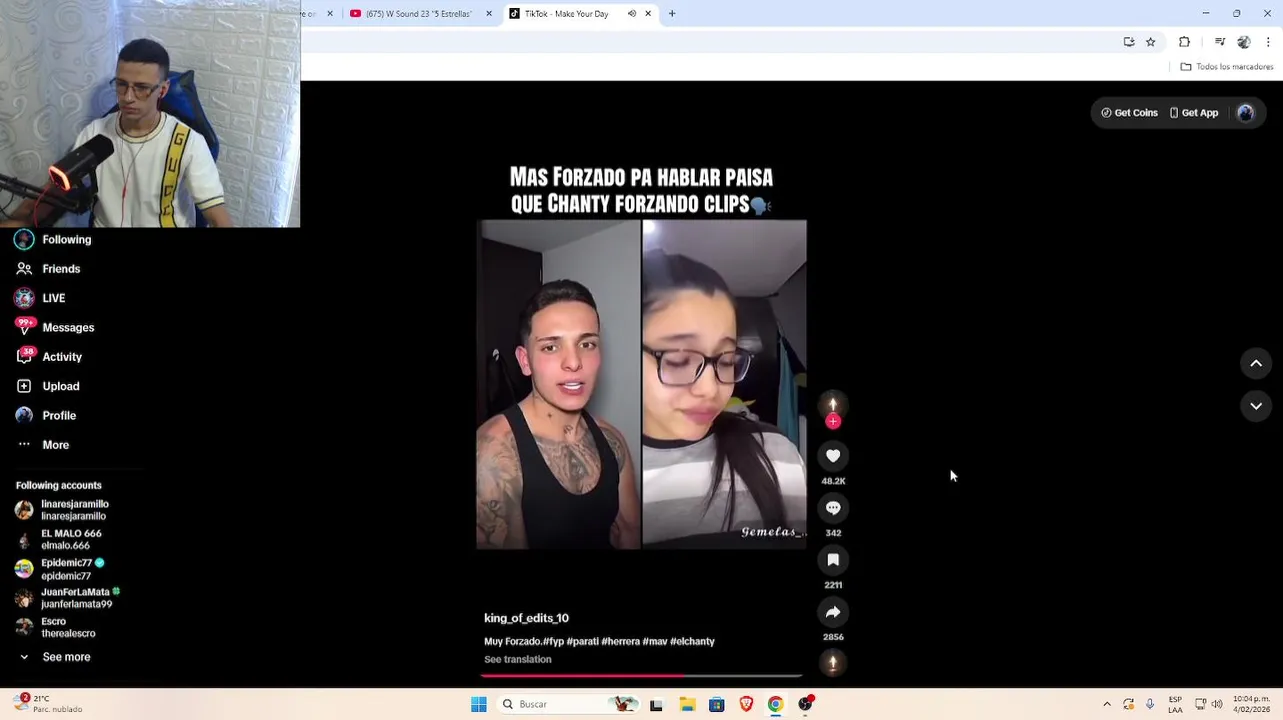Follow the creator via the red plus badge
Viewport: 1283px width, 720px height.
(x=833, y=422)
